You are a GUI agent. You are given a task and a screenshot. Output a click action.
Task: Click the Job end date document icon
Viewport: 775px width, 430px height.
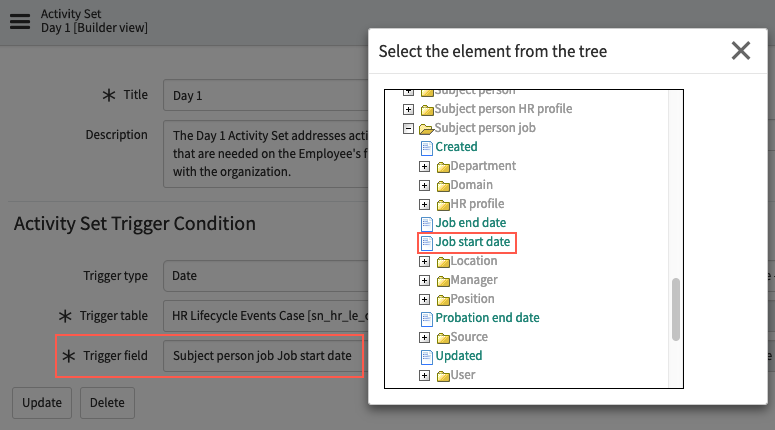click(426, 223)
